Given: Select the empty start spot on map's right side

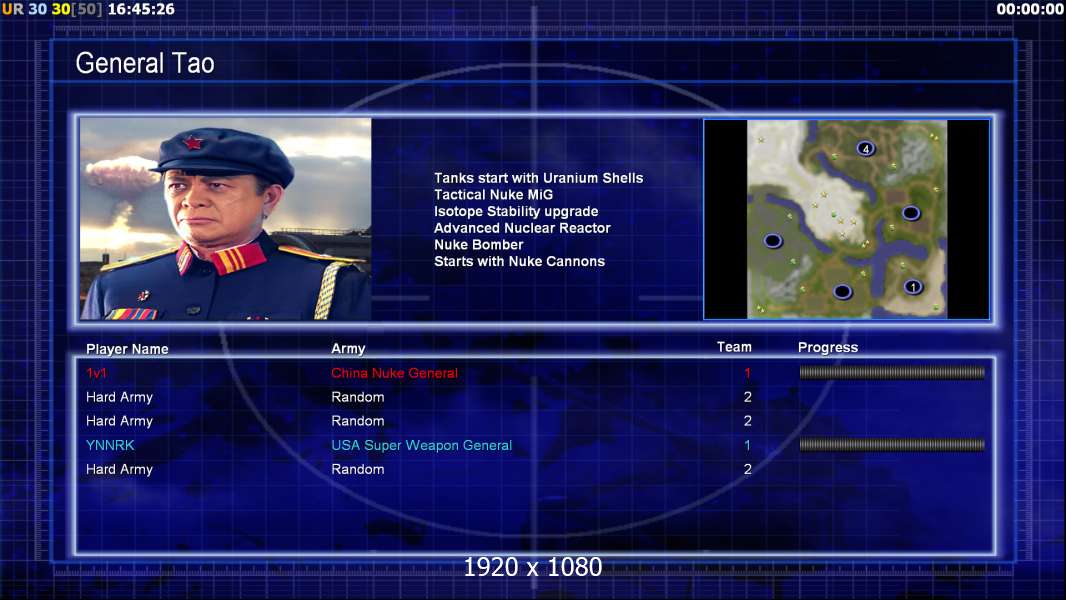Looking at the screenshot, I should [911, 213].
